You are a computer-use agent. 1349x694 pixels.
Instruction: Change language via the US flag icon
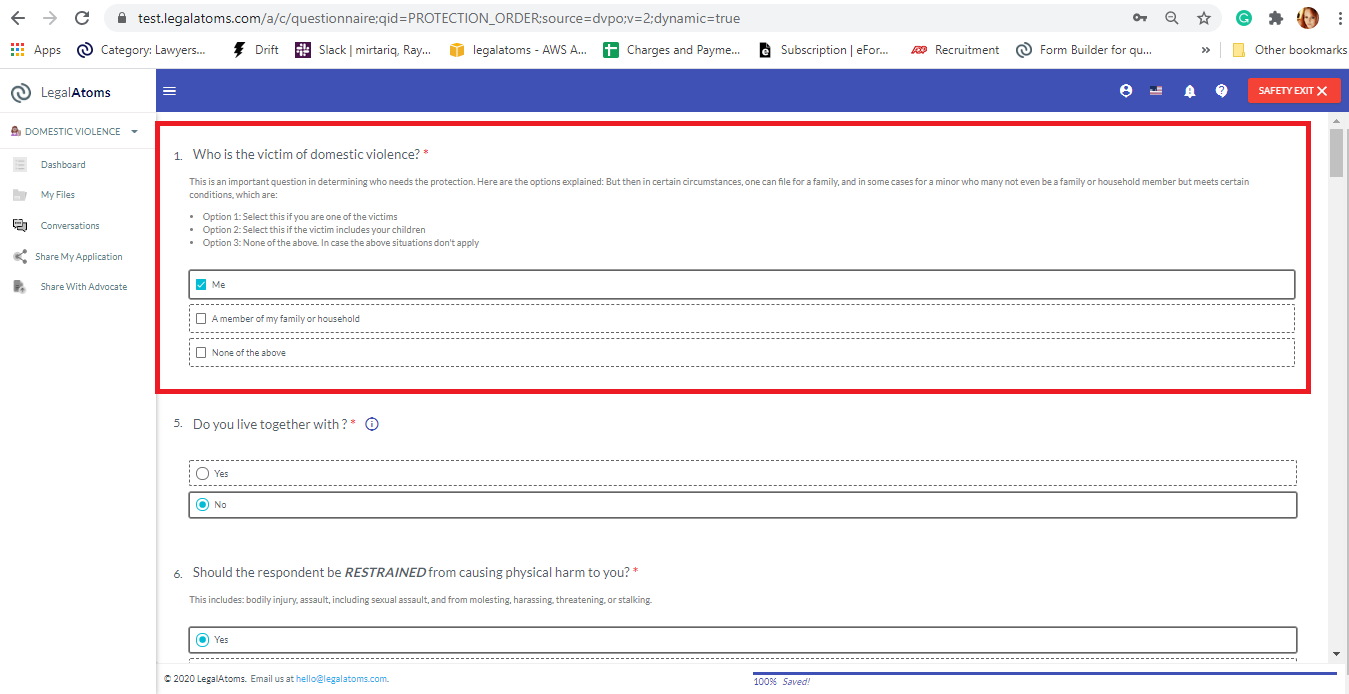click(x=1156, y=91)
